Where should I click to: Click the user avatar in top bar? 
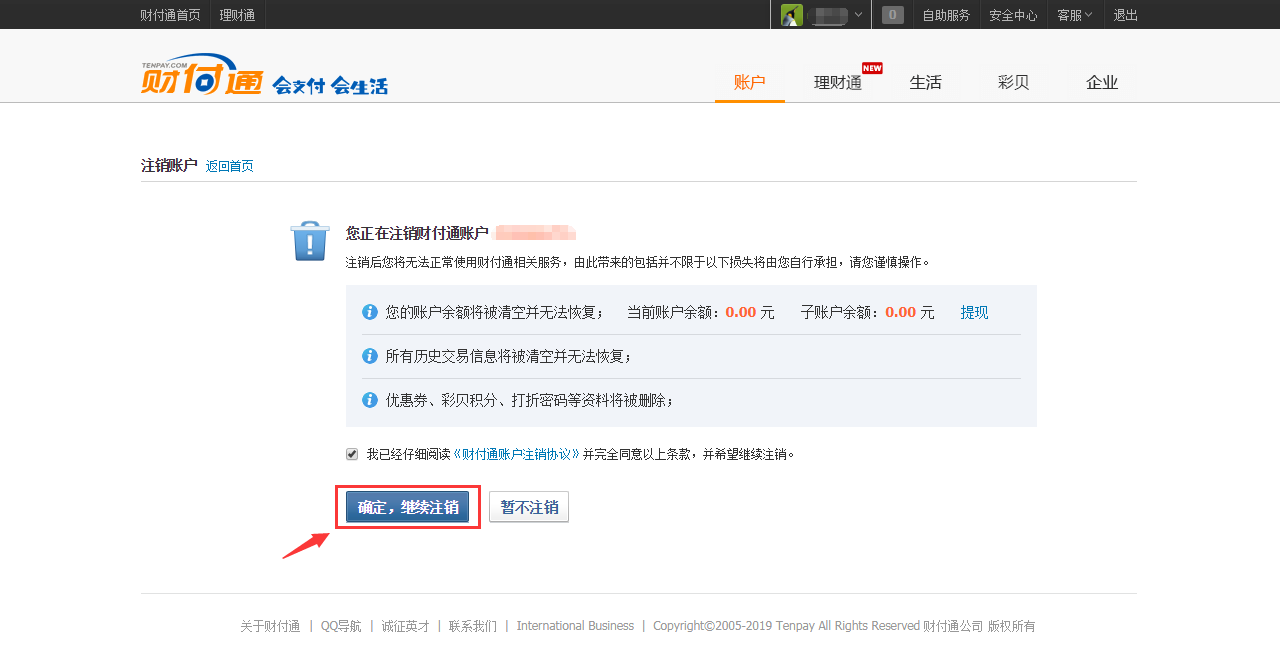[x=792, y=15]
